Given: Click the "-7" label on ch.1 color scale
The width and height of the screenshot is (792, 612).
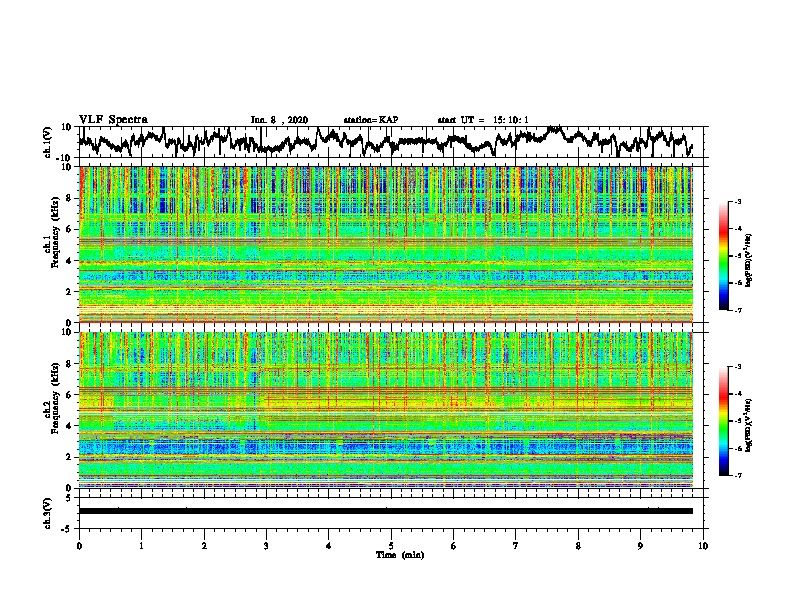Looking at the screenshot, I should (737, 310).
